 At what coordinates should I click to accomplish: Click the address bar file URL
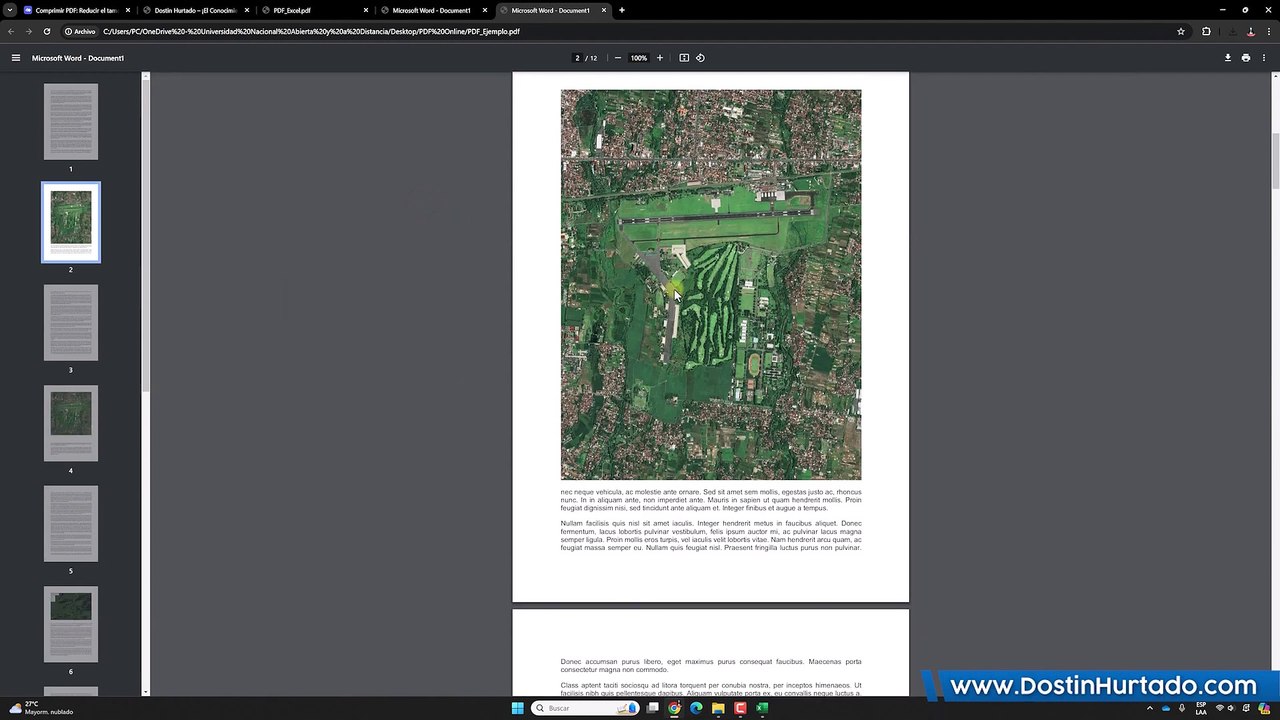coord(311,31)
